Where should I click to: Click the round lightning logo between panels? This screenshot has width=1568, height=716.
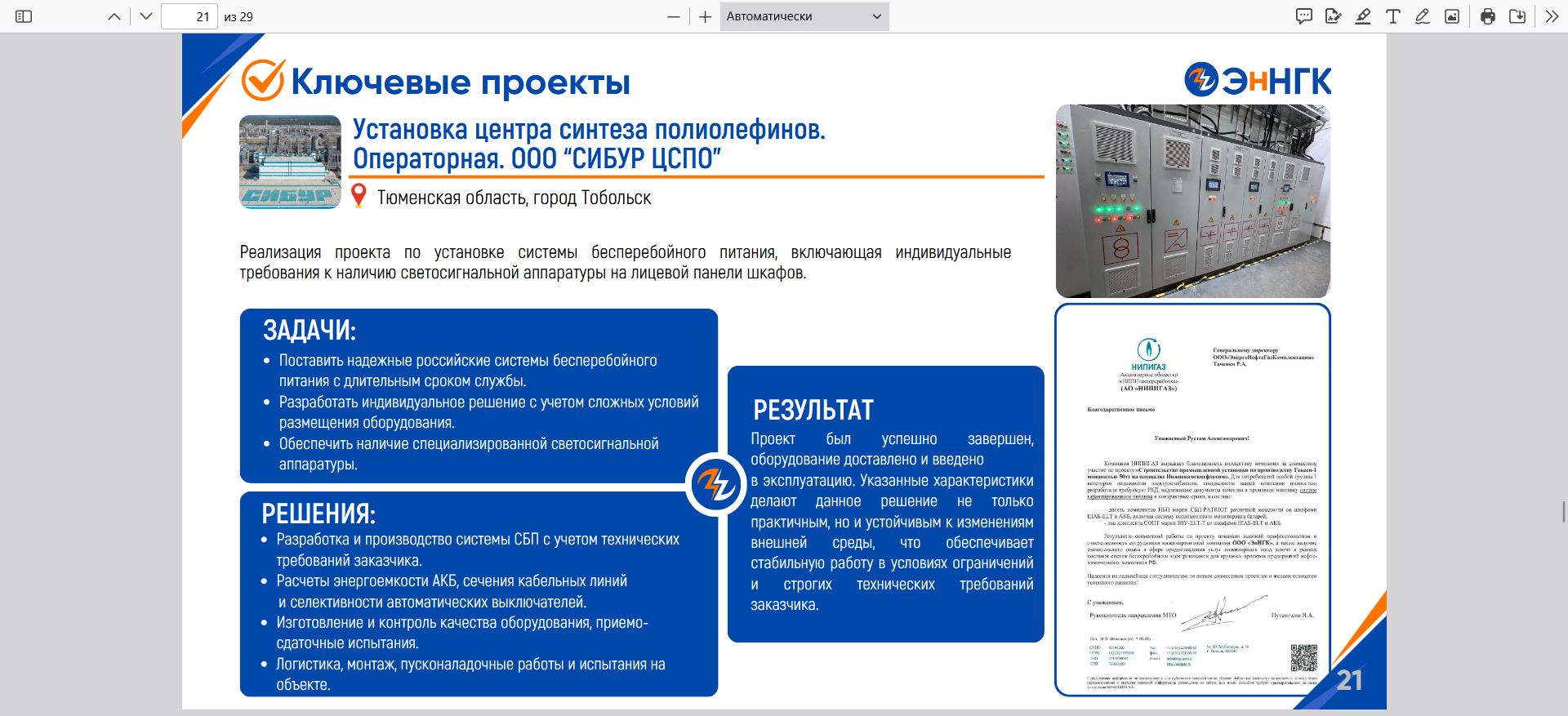pyautogui.click(x=715, y=484)
